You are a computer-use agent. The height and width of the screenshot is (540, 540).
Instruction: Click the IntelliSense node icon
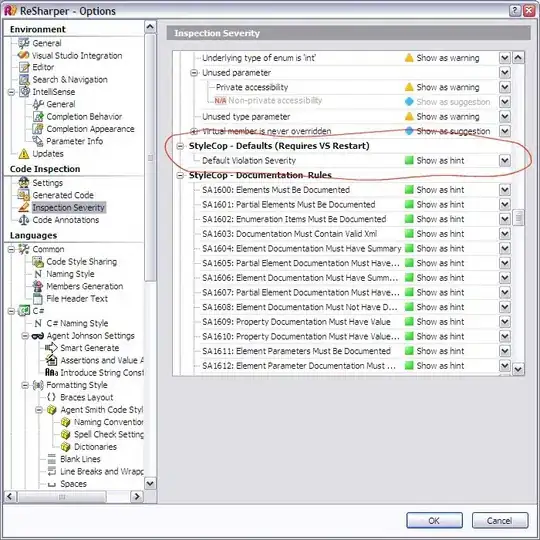tap(24, 92)
